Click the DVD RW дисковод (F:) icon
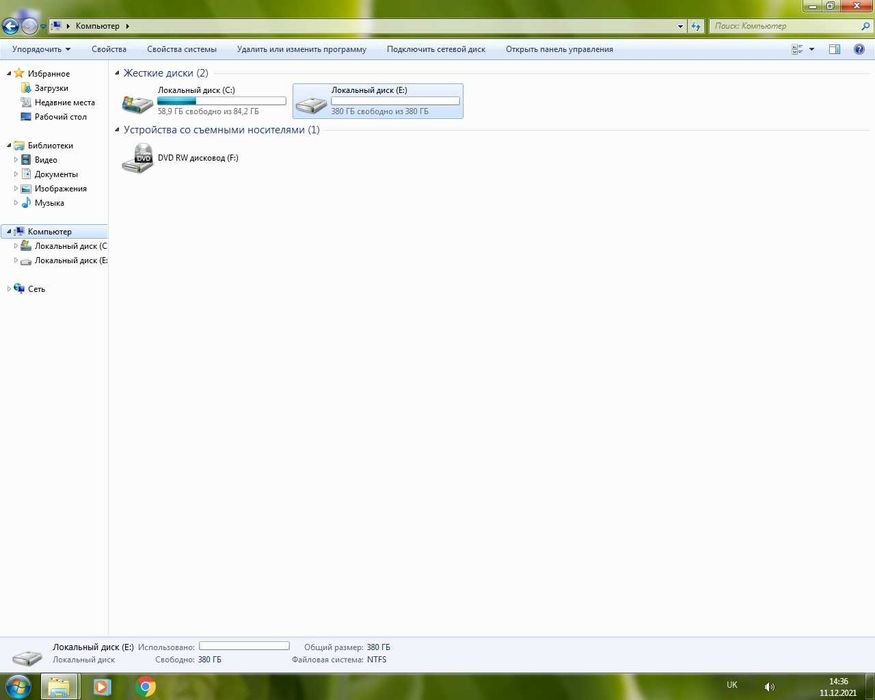875x700 pixels. tap(137, 158)
